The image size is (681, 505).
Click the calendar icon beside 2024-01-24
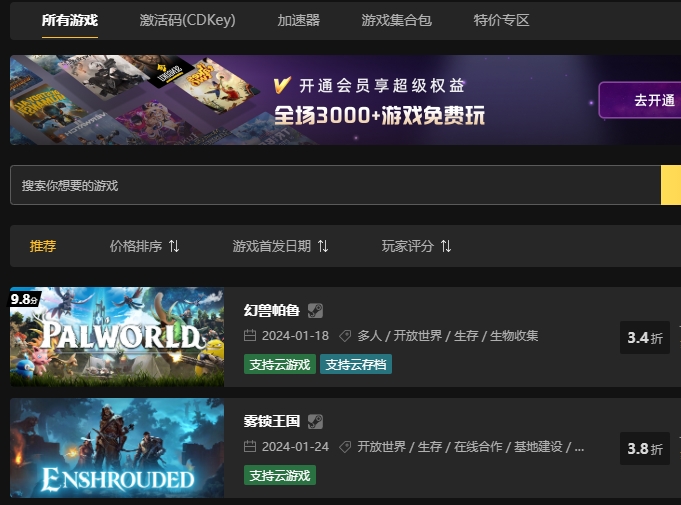(250, 447)
